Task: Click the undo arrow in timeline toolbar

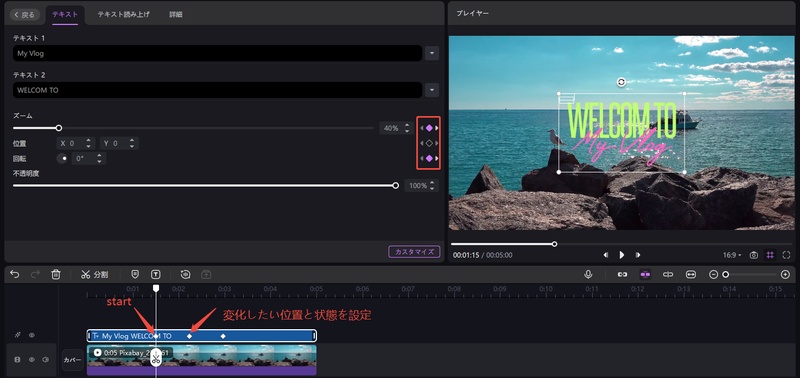Action: coord(15,274)
